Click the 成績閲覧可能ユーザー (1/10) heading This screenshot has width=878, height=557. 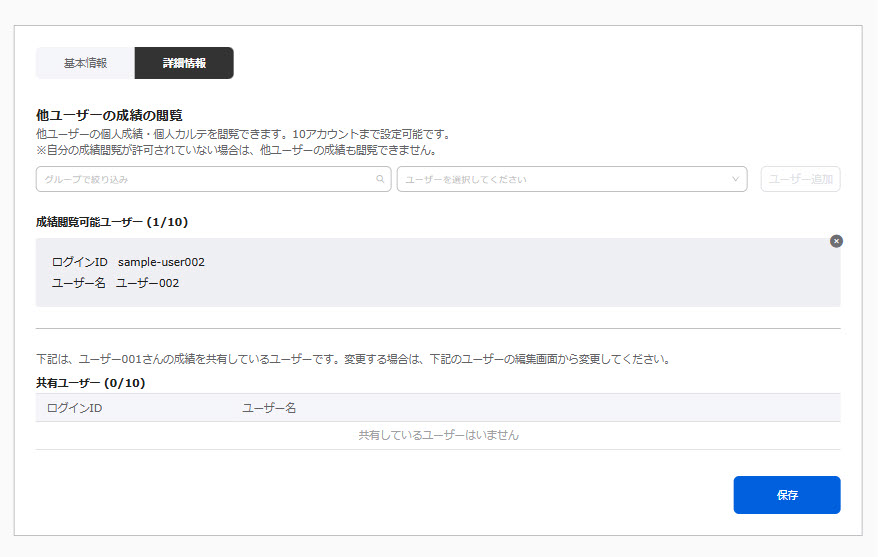(112, 222)
